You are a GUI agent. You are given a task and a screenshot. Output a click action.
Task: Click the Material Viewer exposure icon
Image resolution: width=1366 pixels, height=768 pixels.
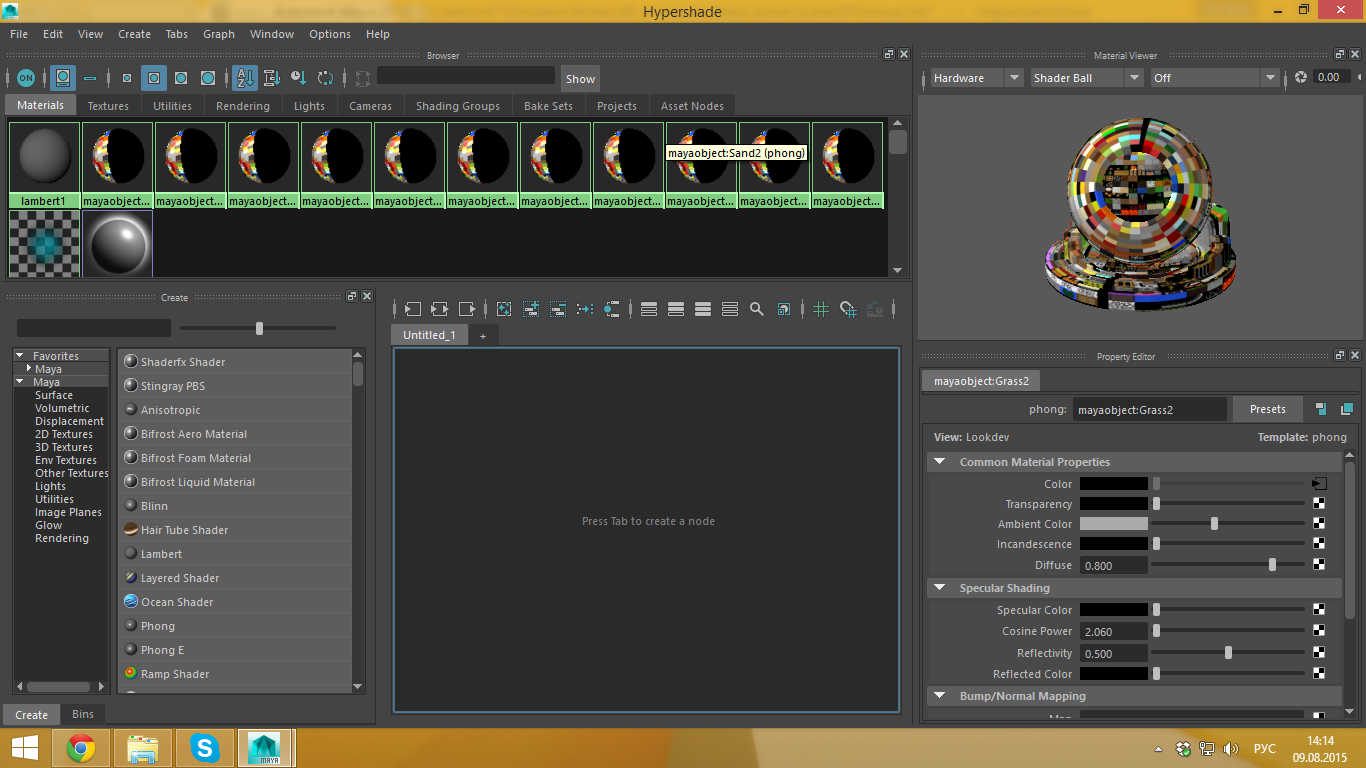[x=1301, y=77]
